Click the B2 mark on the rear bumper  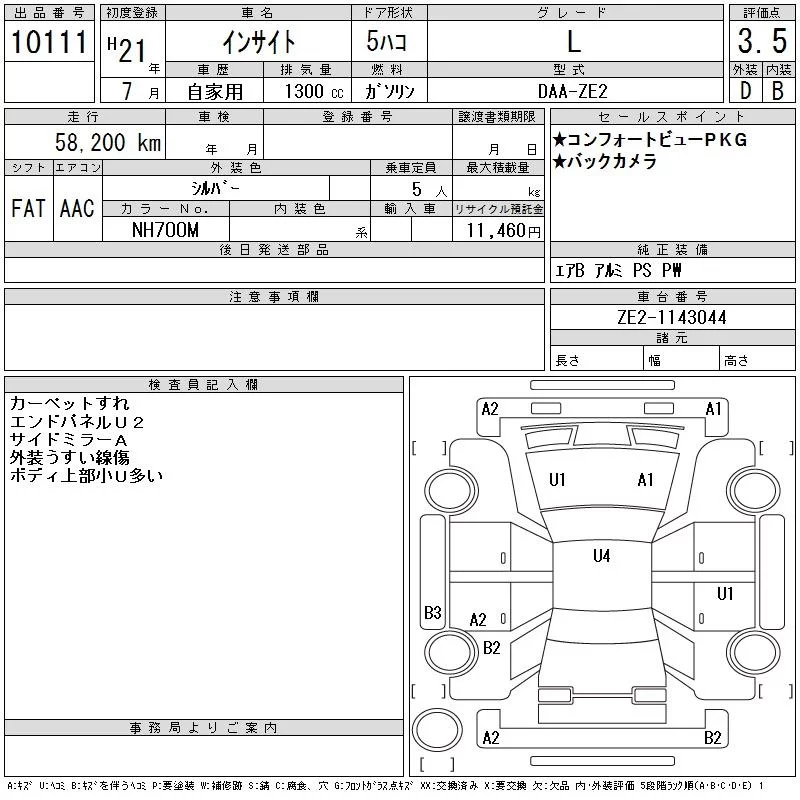coord(712,738)
